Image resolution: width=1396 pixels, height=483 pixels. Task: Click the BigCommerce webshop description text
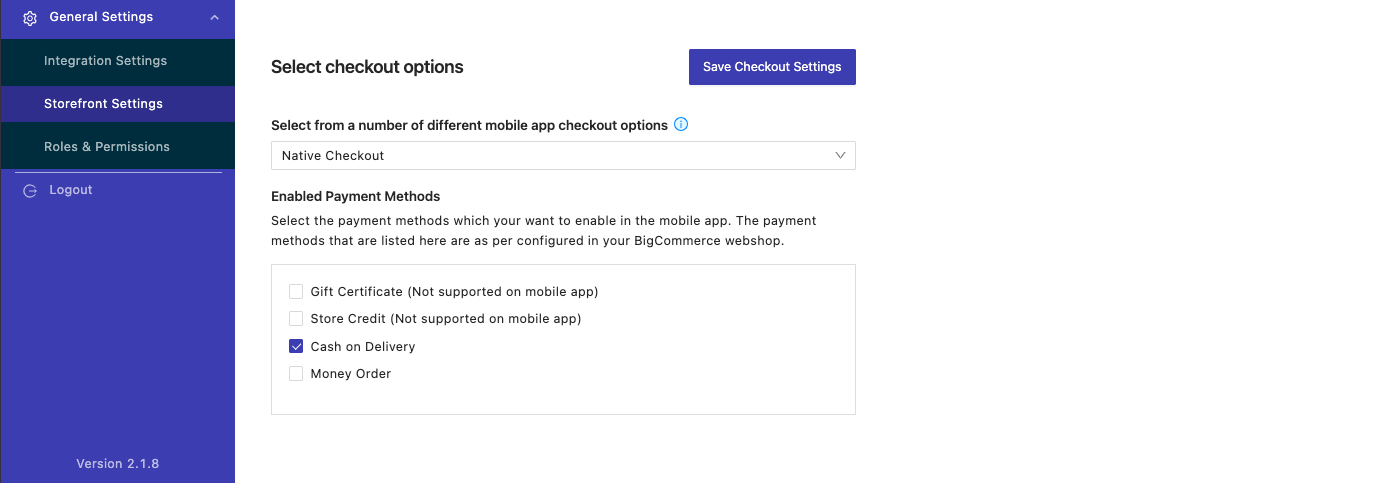coord(545,231)
